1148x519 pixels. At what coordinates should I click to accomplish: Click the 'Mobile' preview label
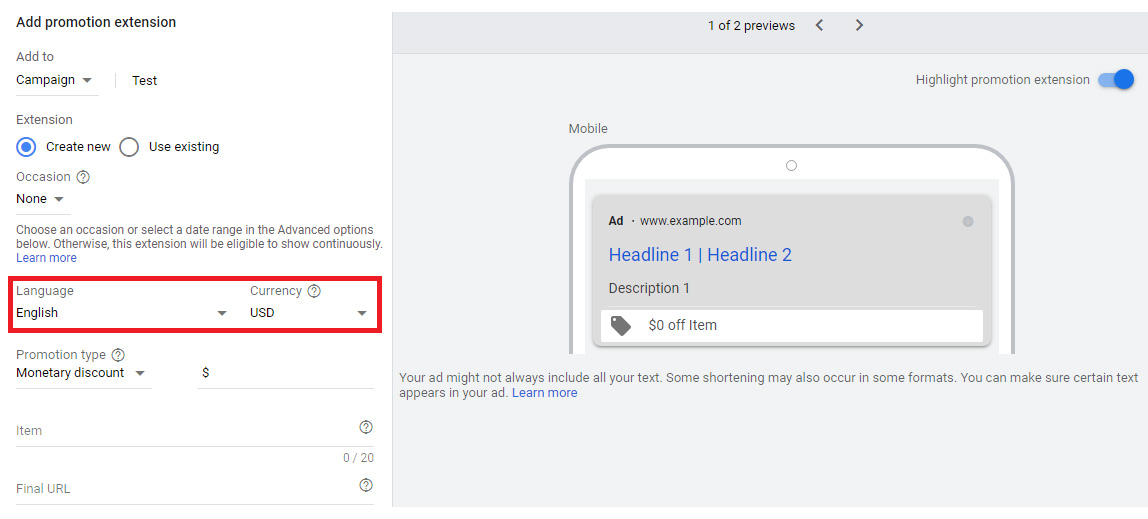coord(588,129)
